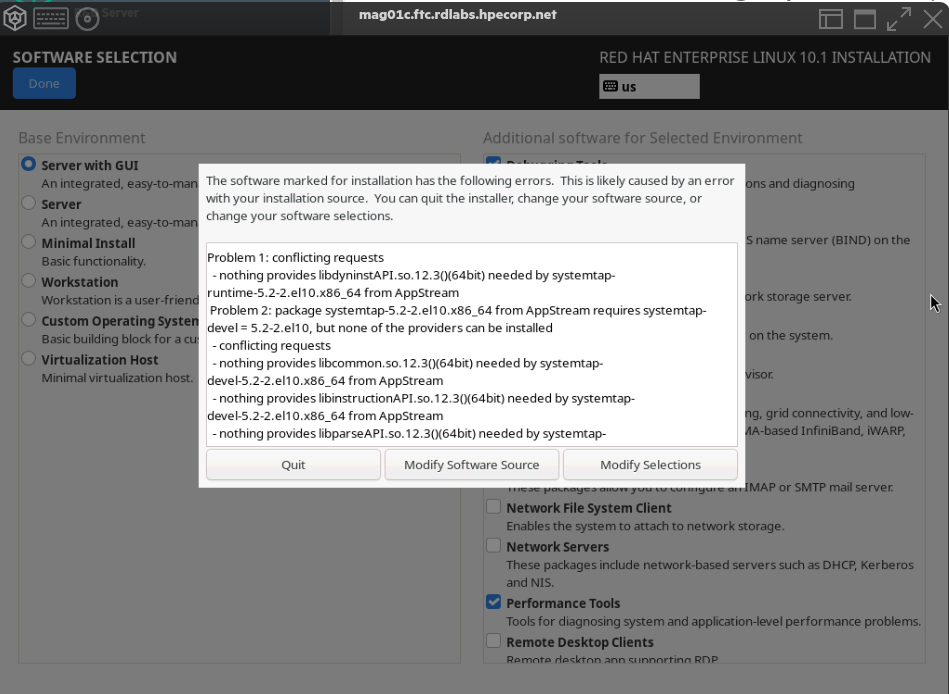Screen dimensions: 949x694
Task: Enable the Network File System Client checkbox
Action: (x=493, y=508)
